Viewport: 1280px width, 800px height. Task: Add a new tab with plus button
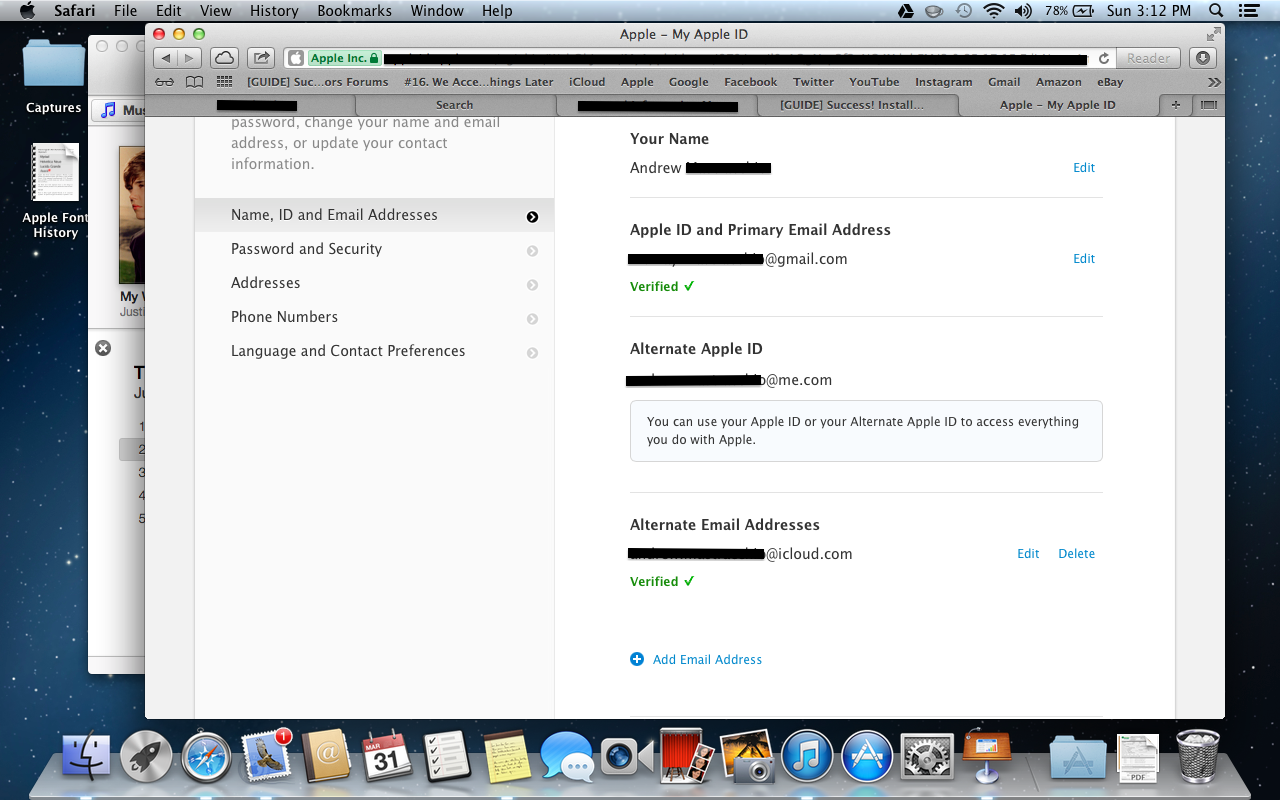click(x=1175, y=105)
